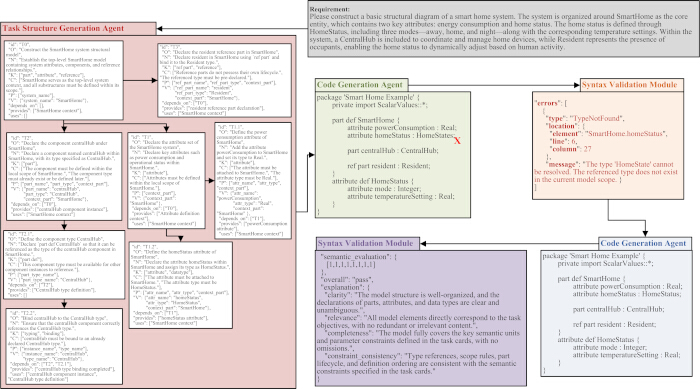Click "attribute temperatureSetting : Real;" in blue box
This screenshot has height=389, width=700.
(626, 355)
